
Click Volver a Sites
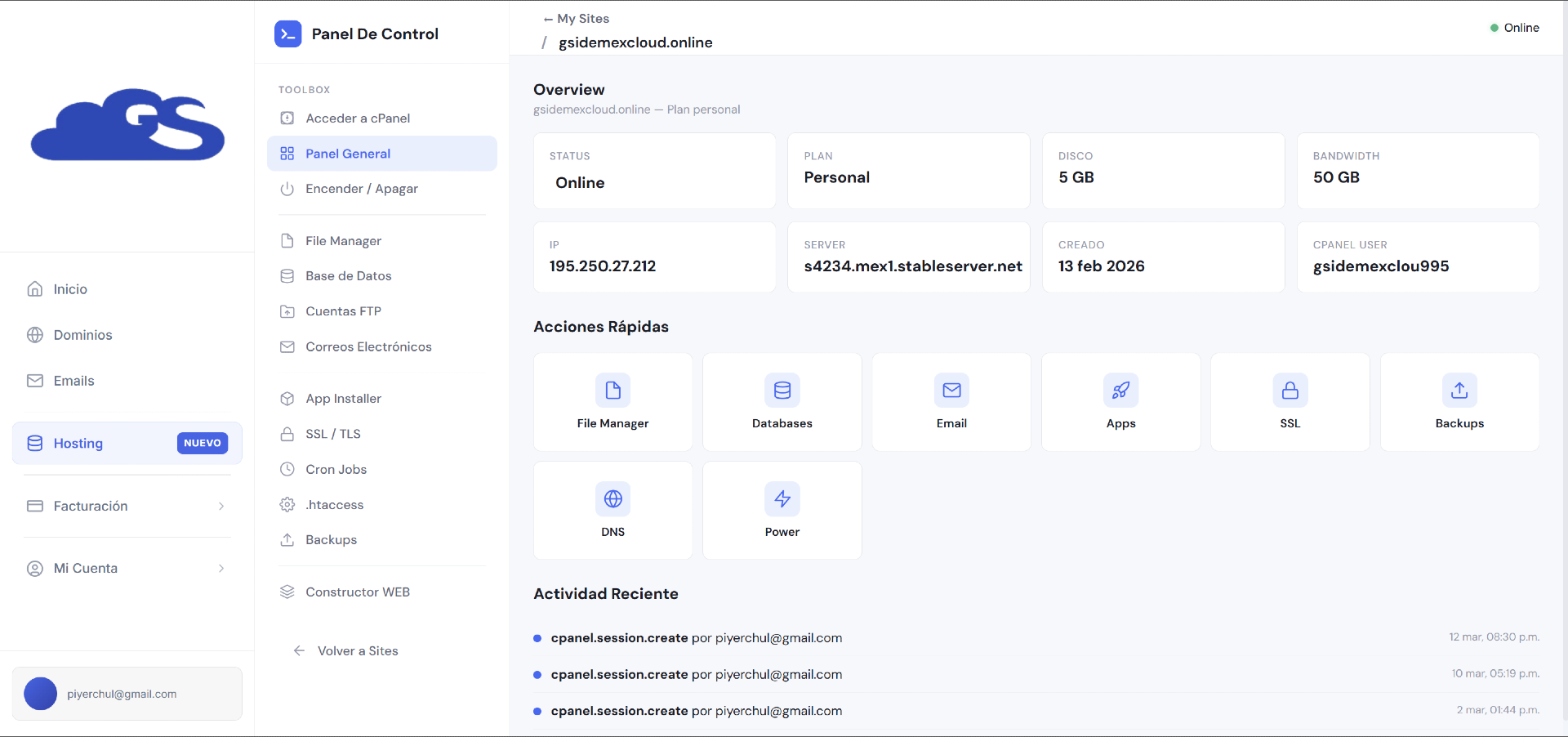(358, 651)
